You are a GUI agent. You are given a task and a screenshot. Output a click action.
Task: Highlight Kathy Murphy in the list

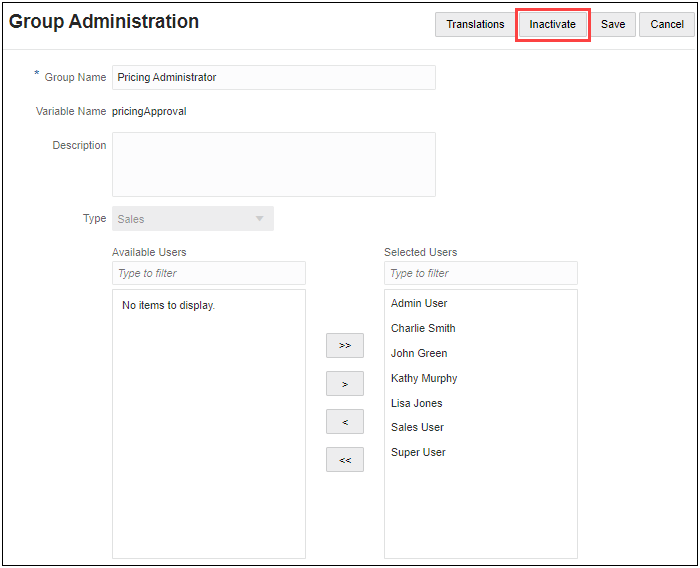(425, 378)
